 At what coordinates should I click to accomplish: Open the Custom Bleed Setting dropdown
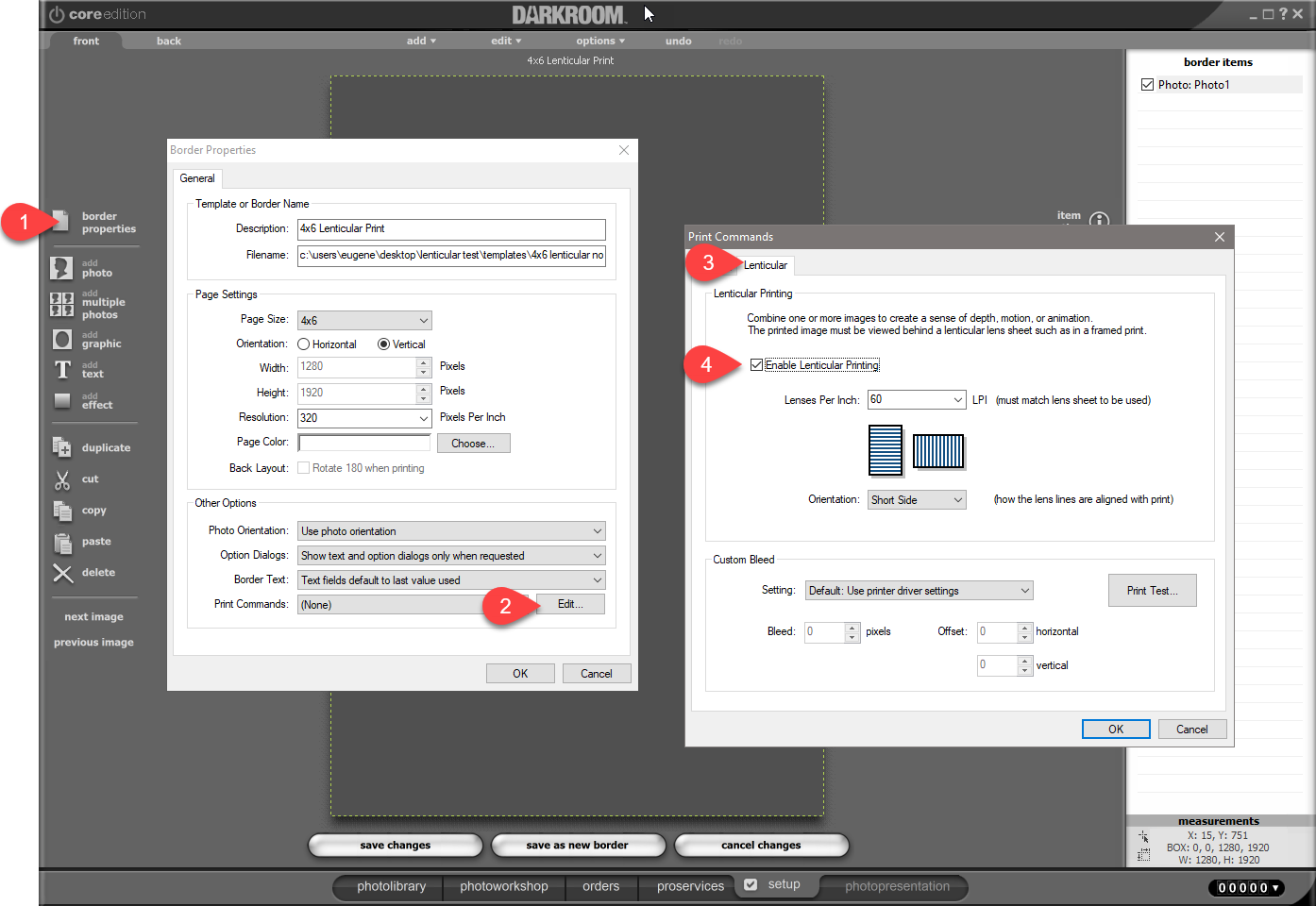(919, 591)
